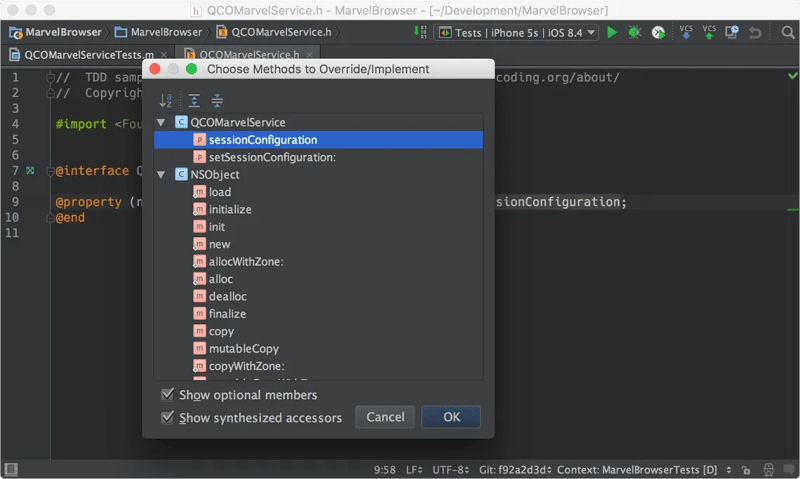Click VCS update project icon
The width and height of the screenshot is (800, 479).
[x=686, y=32]
